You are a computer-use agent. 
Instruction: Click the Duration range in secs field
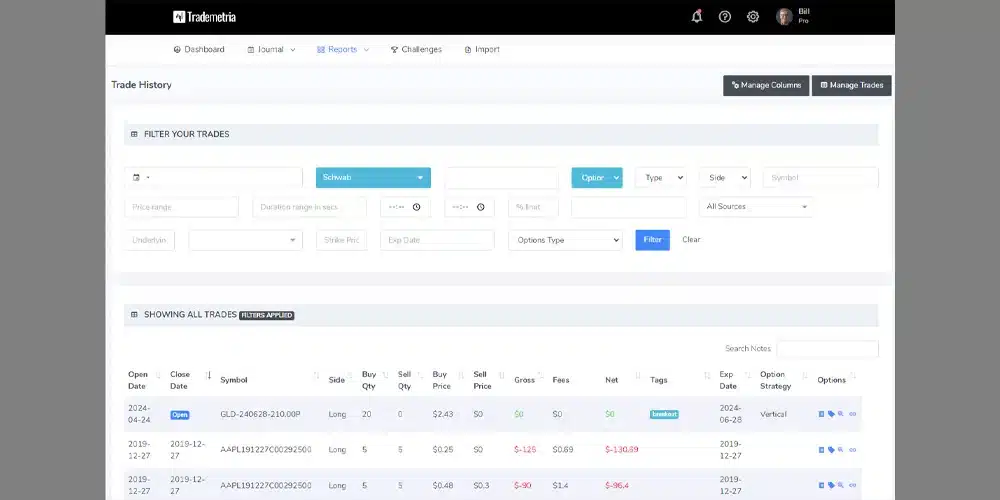(x=309, y=207)
